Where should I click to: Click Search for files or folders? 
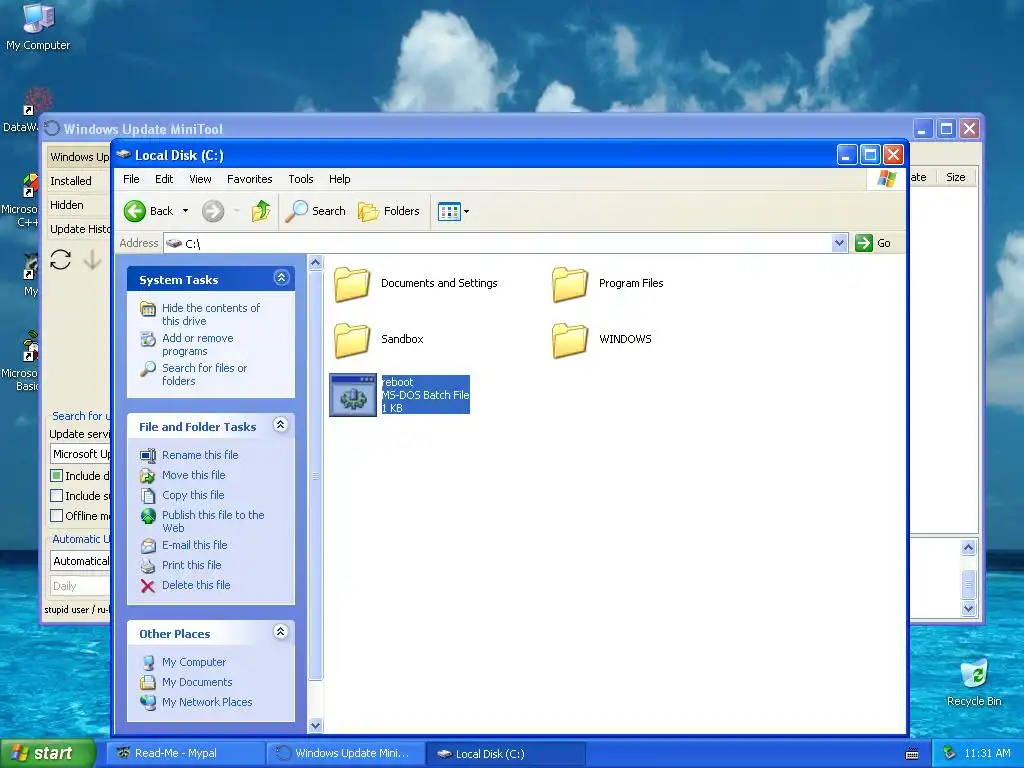(x=204, y=374)
